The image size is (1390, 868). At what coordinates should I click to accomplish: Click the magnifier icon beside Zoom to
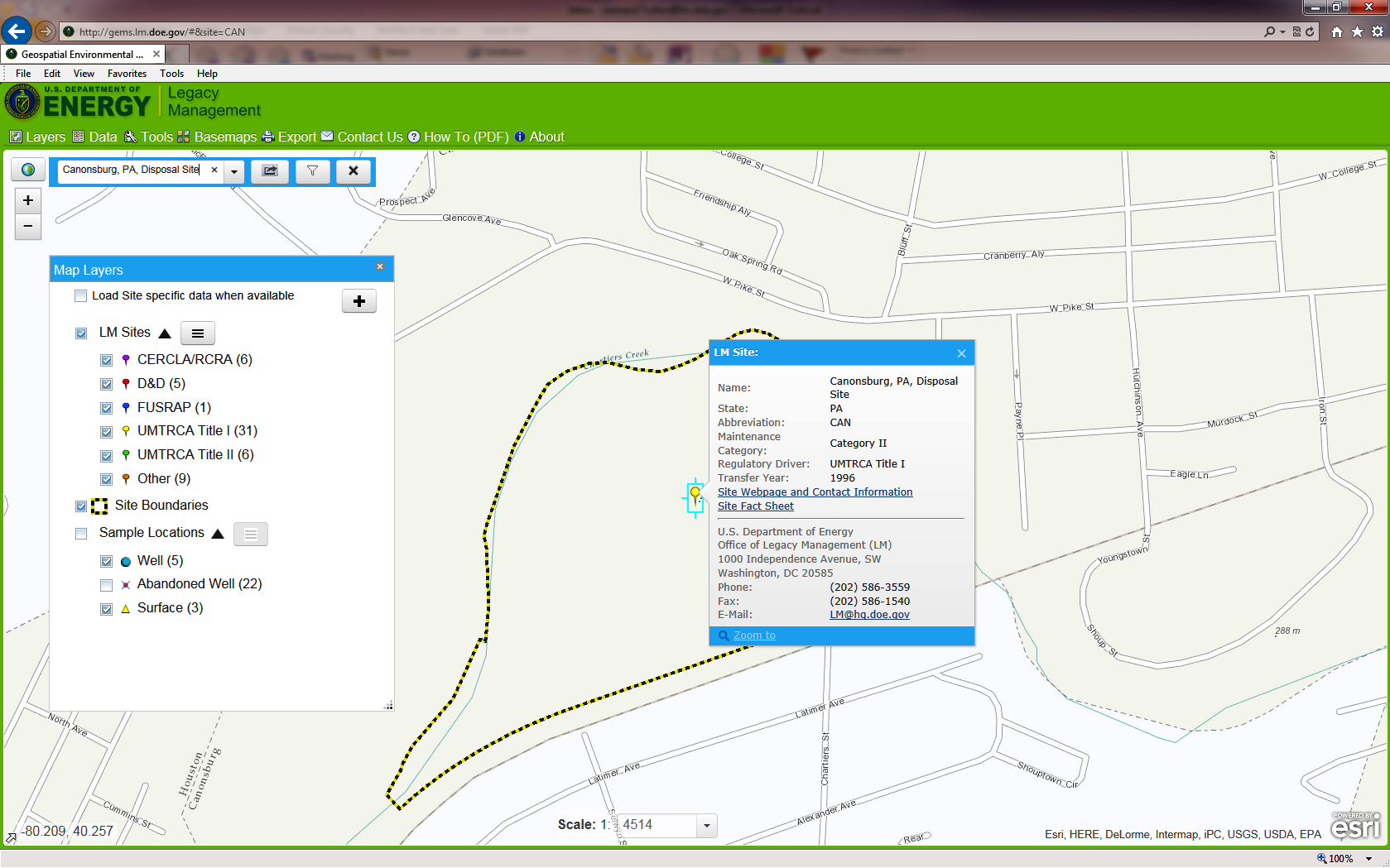tap(724, 635)
